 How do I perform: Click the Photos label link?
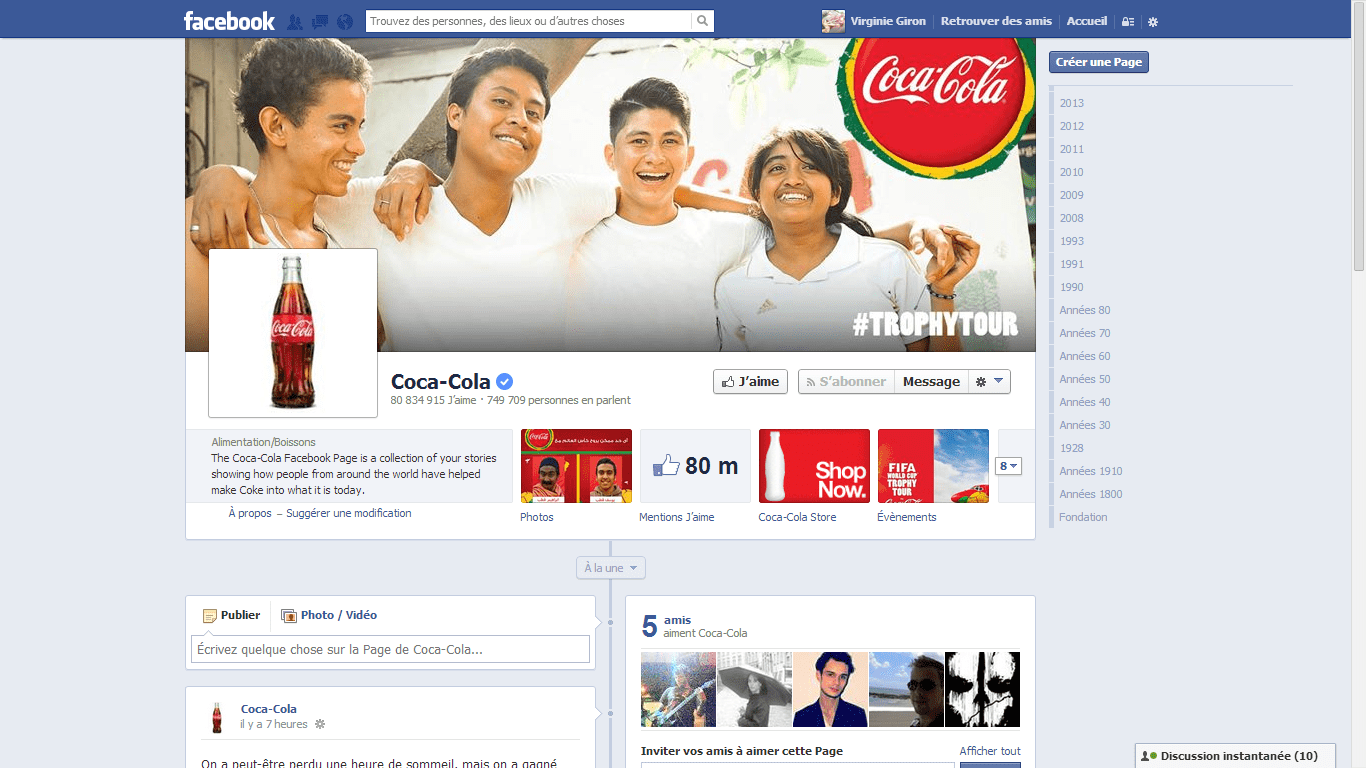coord(537,517)
